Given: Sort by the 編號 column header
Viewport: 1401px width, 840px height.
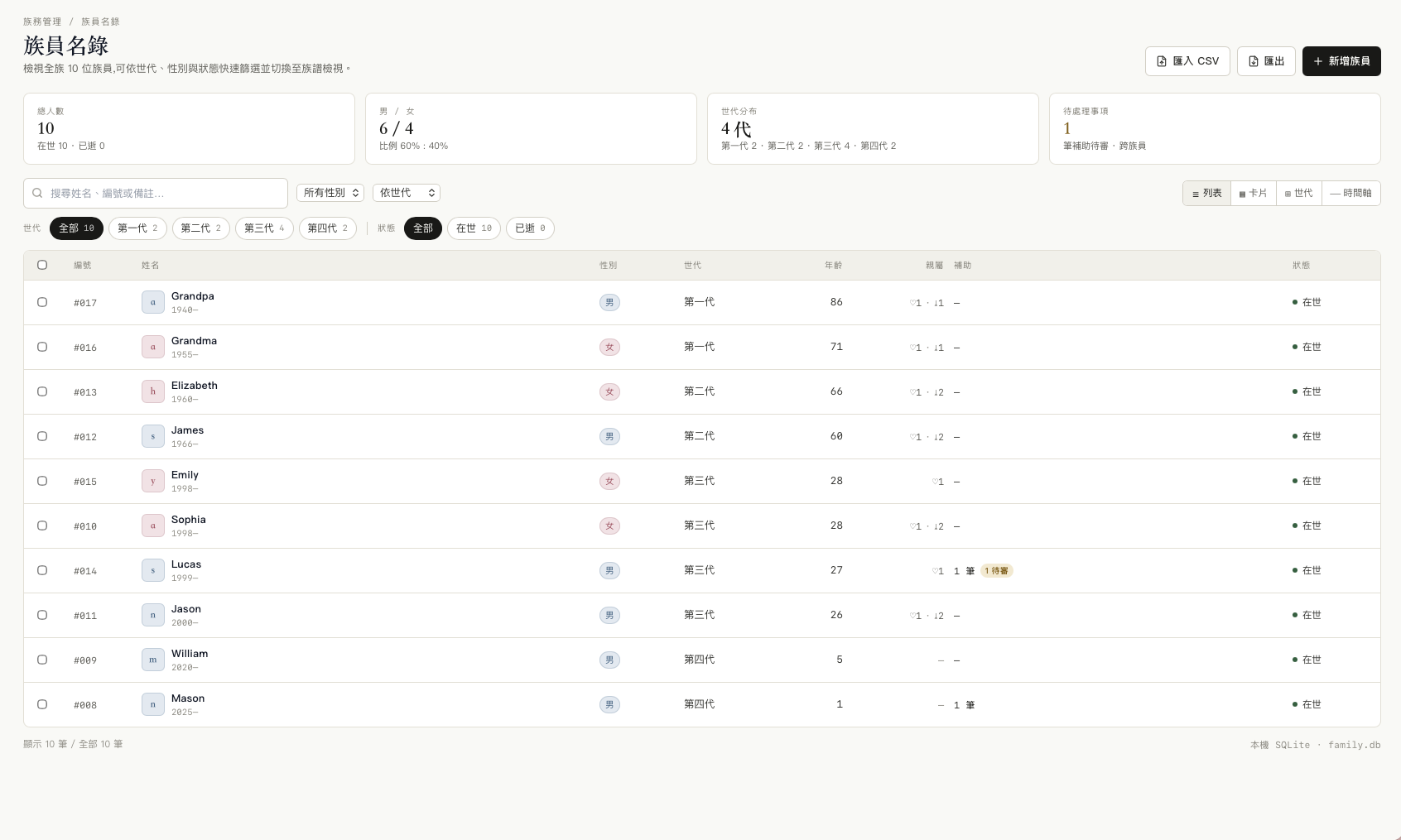Looking at the screenshot, I should point(83,266).
